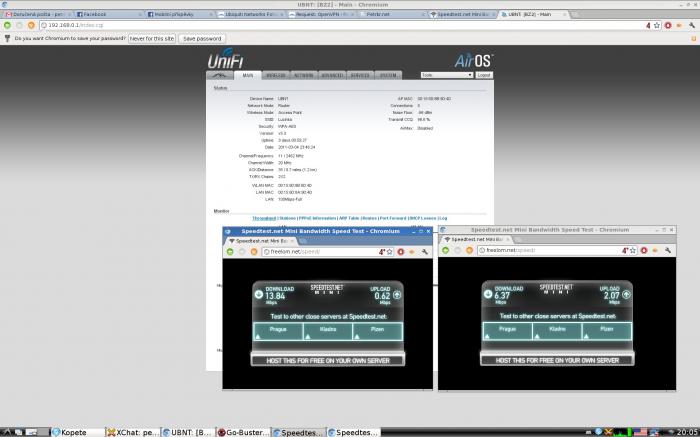
Task: Focus the 192.168.0.1 address bar
Action: click(342, 25)
